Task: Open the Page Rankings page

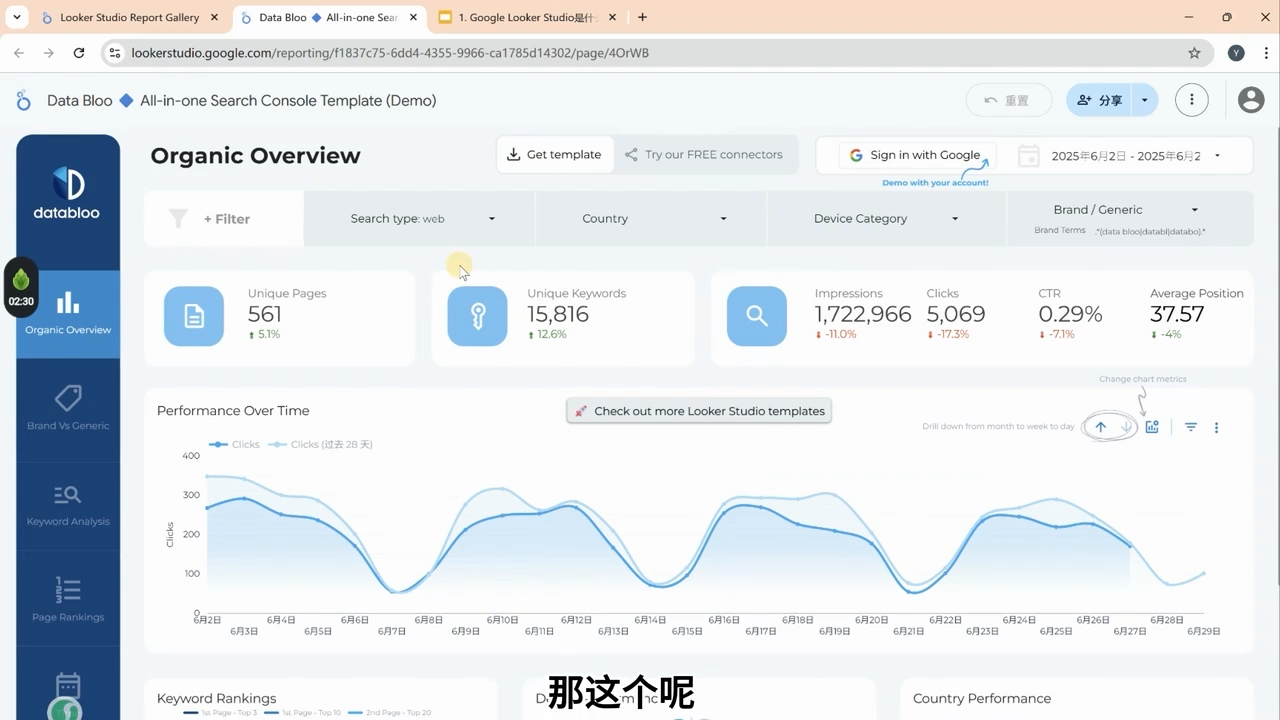Action: click(x=67, y=598)
